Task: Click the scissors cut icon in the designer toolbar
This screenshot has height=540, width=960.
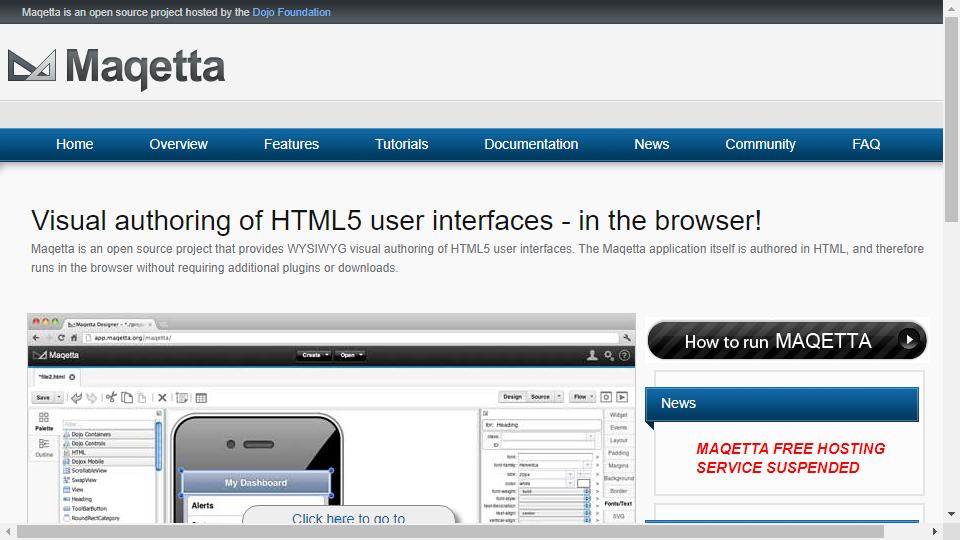Action: point(111,397)
